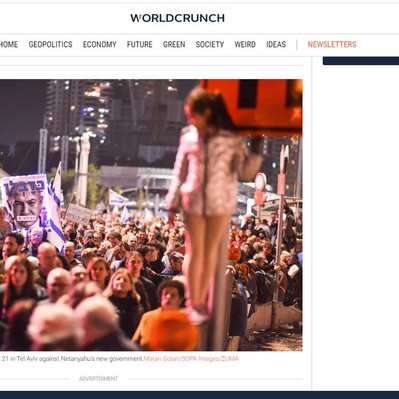Click the navy bar in the sidebar

(361, 61)
